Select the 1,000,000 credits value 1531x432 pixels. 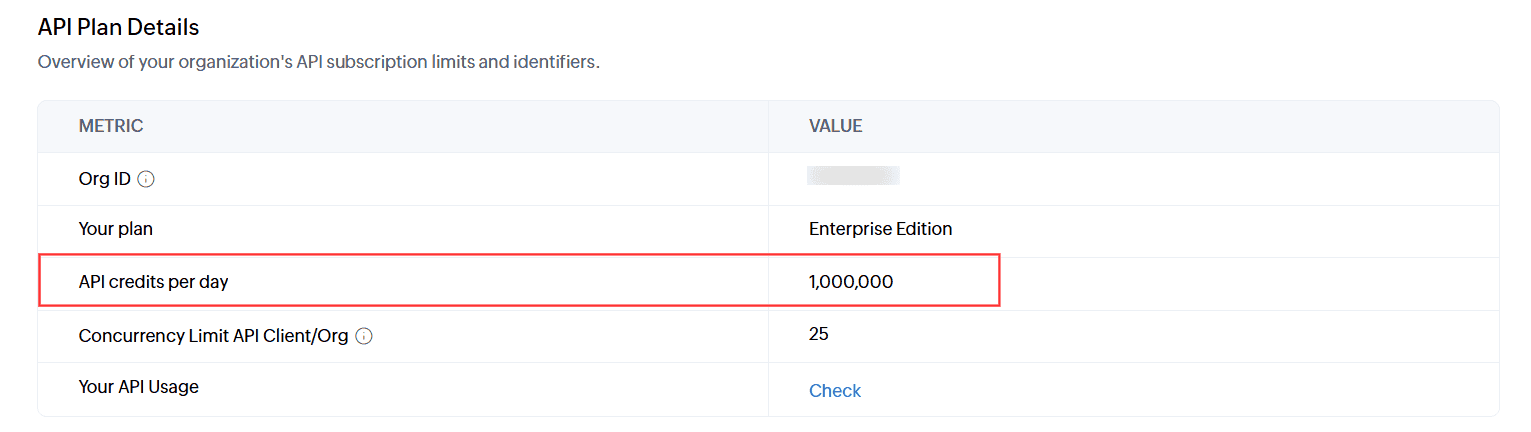(x=850, y=282)
